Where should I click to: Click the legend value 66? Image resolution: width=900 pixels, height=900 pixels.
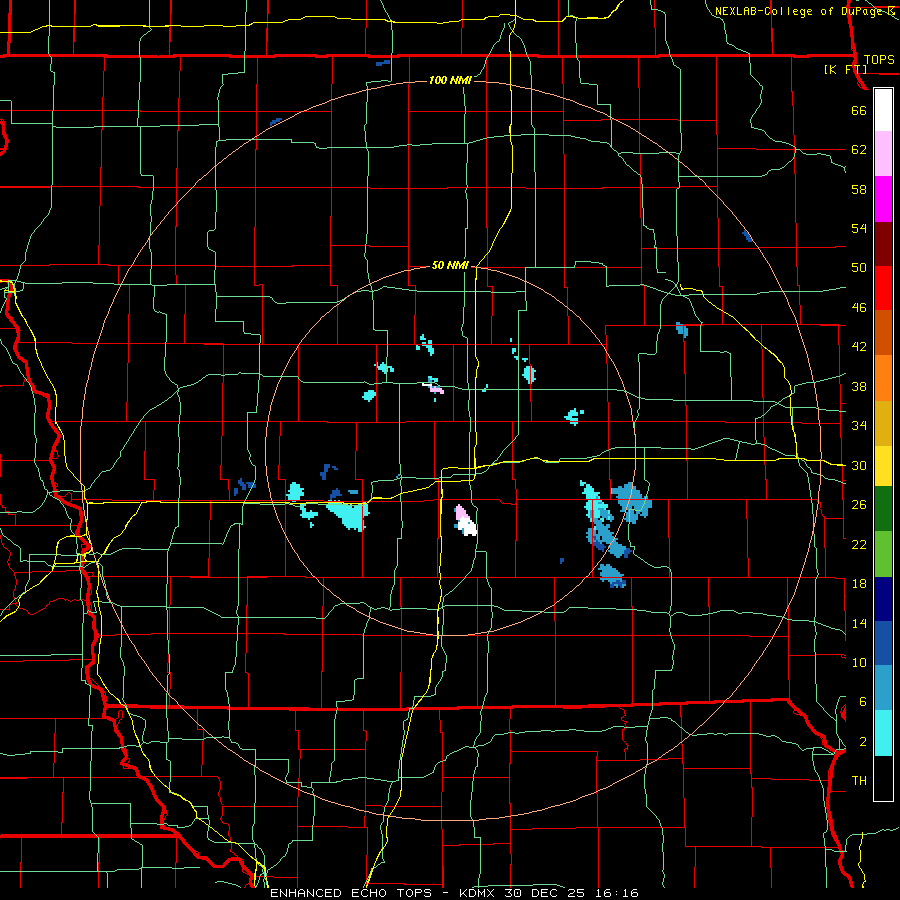pyautogui.click(x=859, y=110)
